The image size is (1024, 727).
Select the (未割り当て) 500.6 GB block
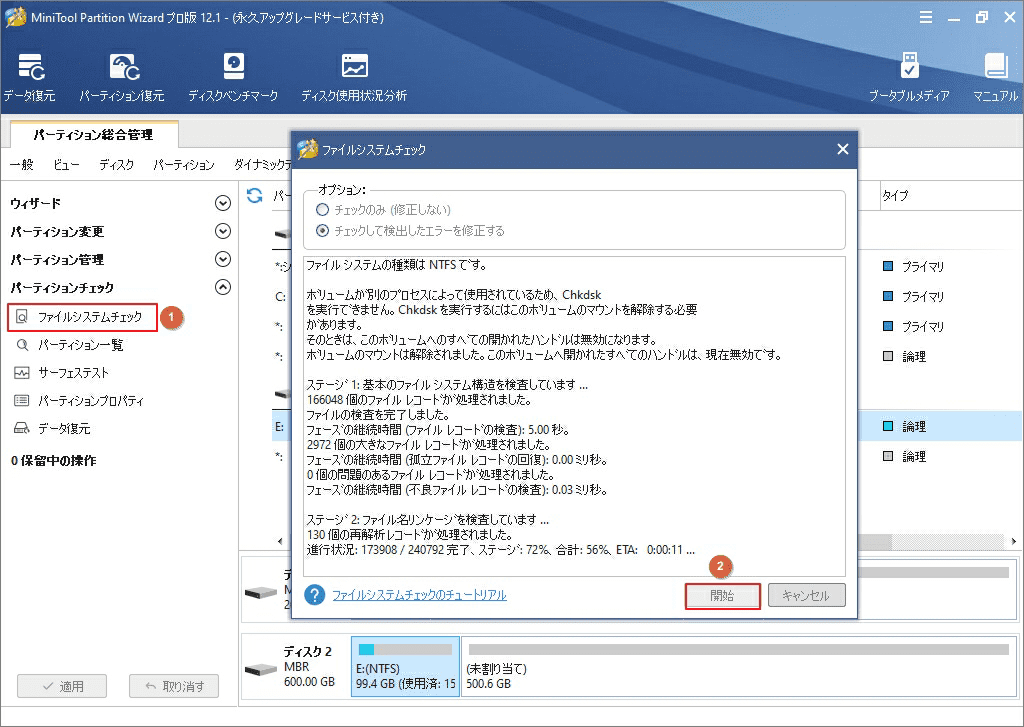(739, 666)
